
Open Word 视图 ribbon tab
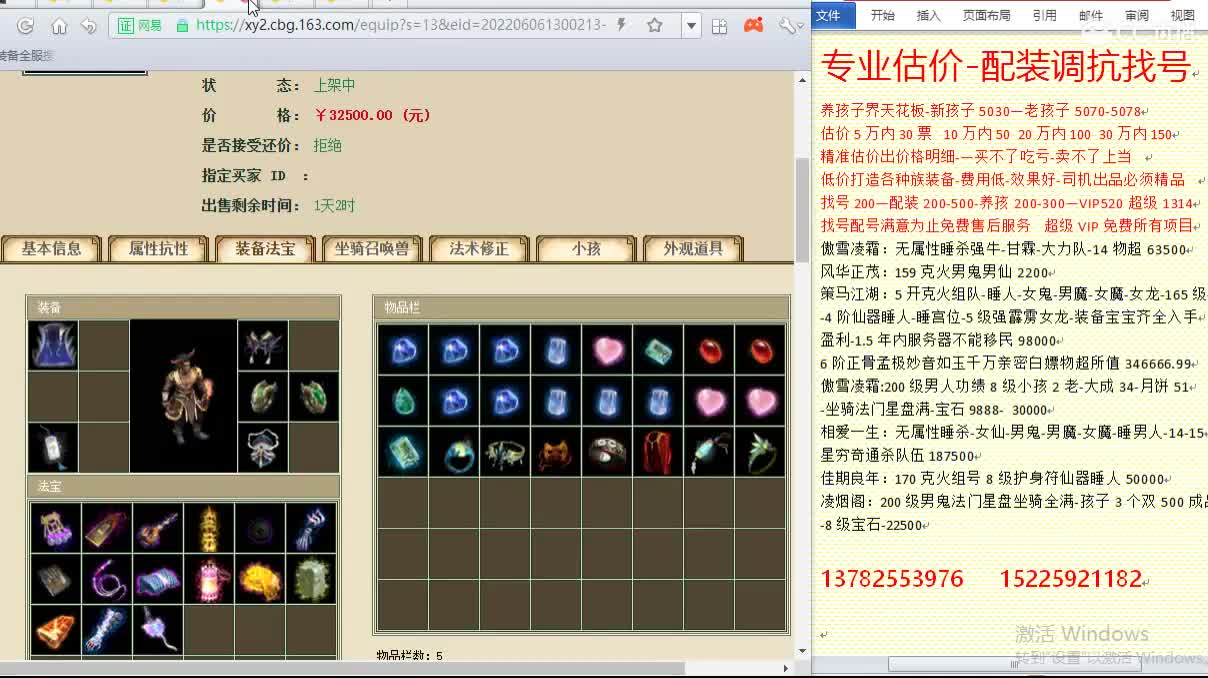[1182, 15]
